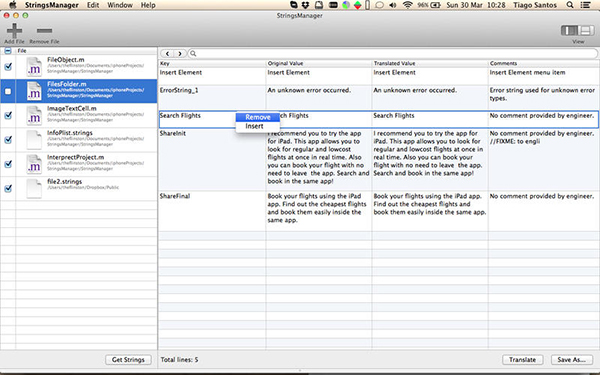This screenshot has height=375, width=600.
Task: Select the Insert Element key cell
Action: (x=212, y=76)
